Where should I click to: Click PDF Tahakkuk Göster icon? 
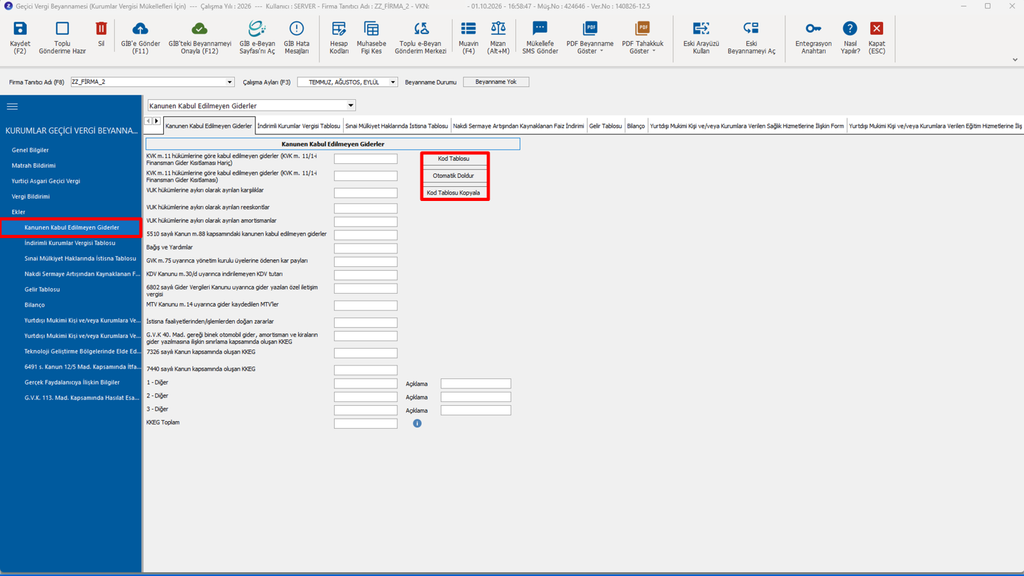point(642,29)
